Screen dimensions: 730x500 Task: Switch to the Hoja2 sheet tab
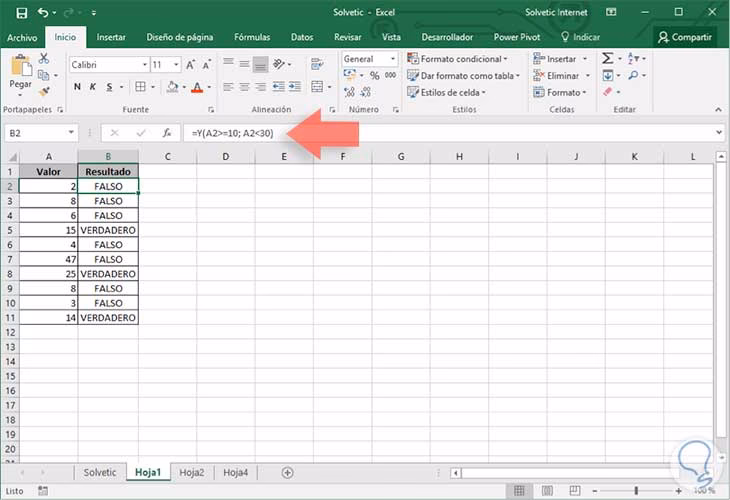[x=190, y=472]
